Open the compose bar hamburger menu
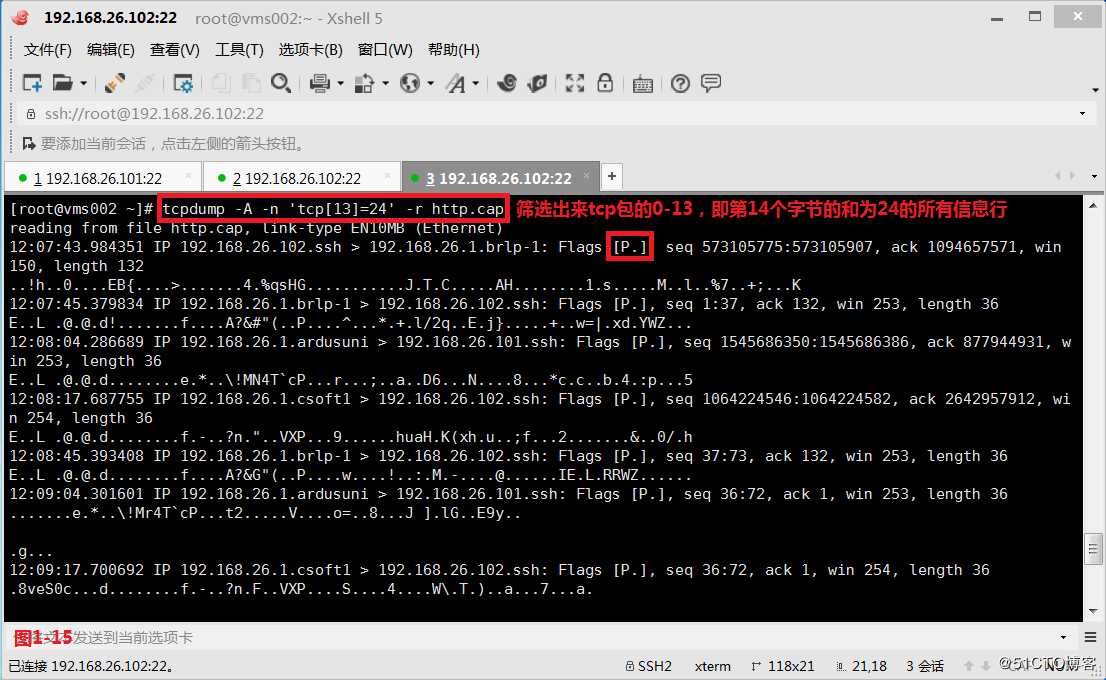Image resolution: width=1106 pixels, height=680 pixels. coord(1090,638)
